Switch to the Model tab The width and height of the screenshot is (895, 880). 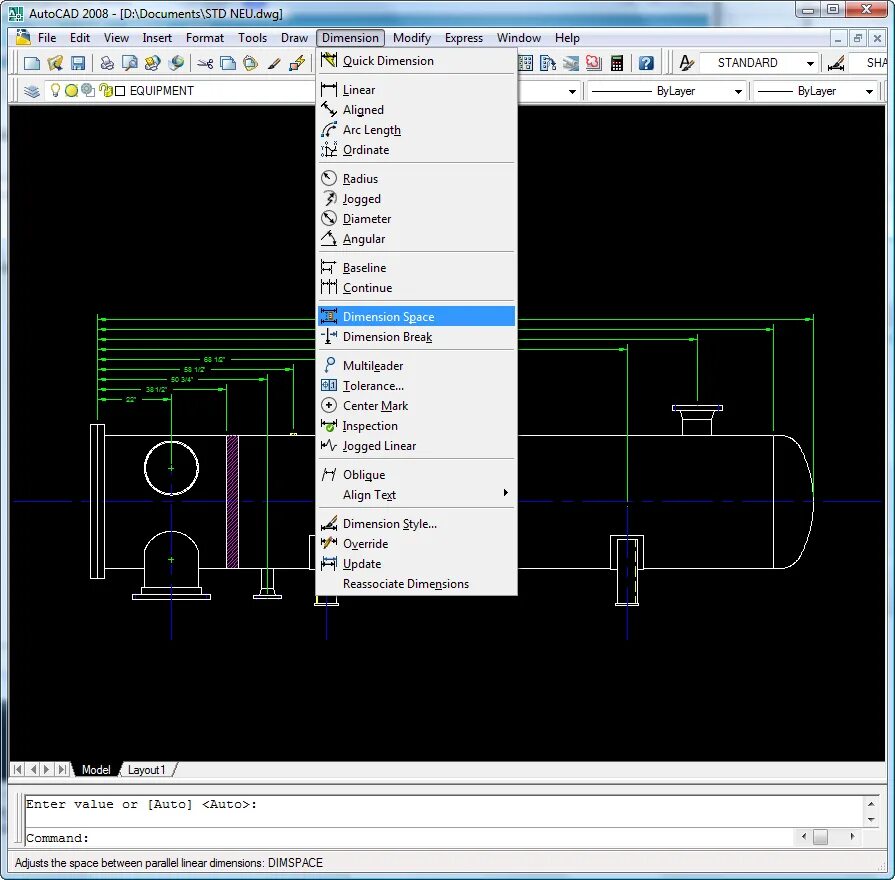coord(96,770)
